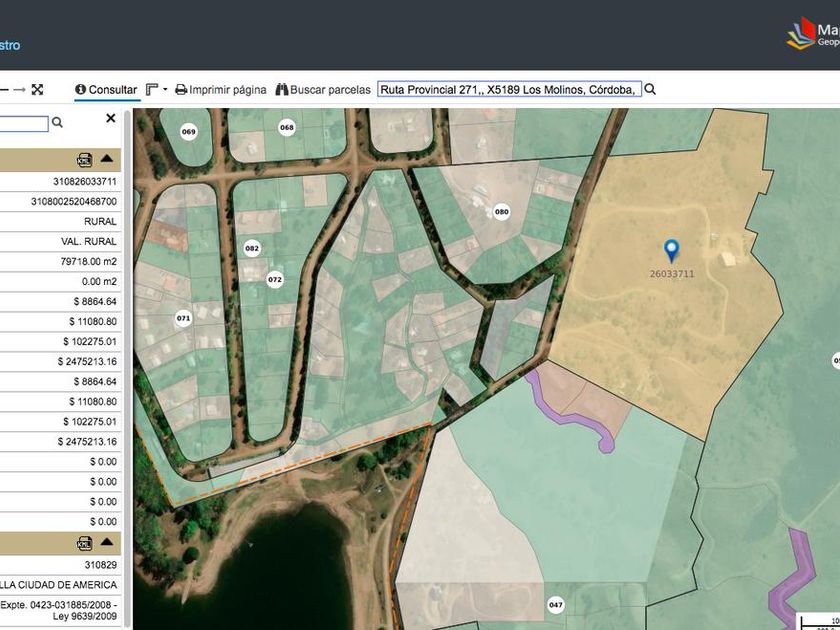Click the full extent zoom icon

[37, 90]
